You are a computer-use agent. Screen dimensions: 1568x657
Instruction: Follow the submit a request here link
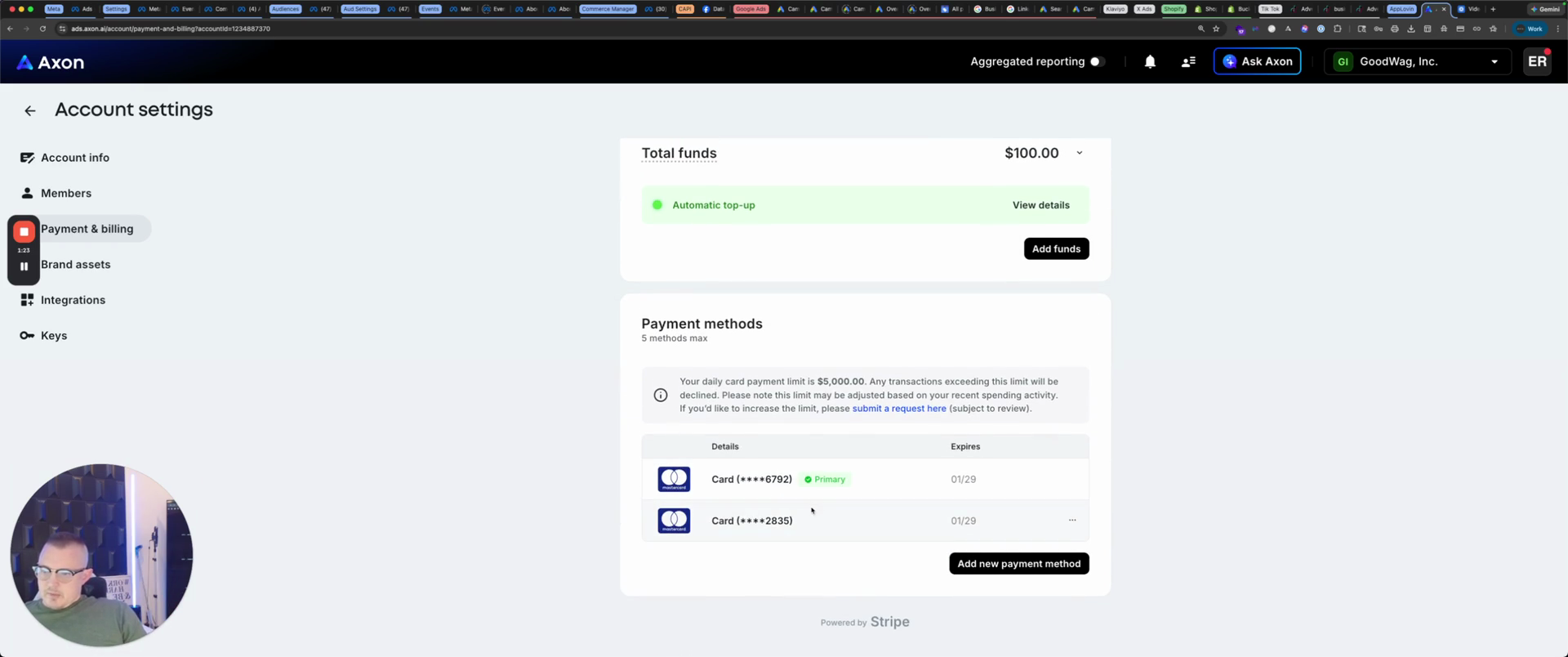point(899,409)
